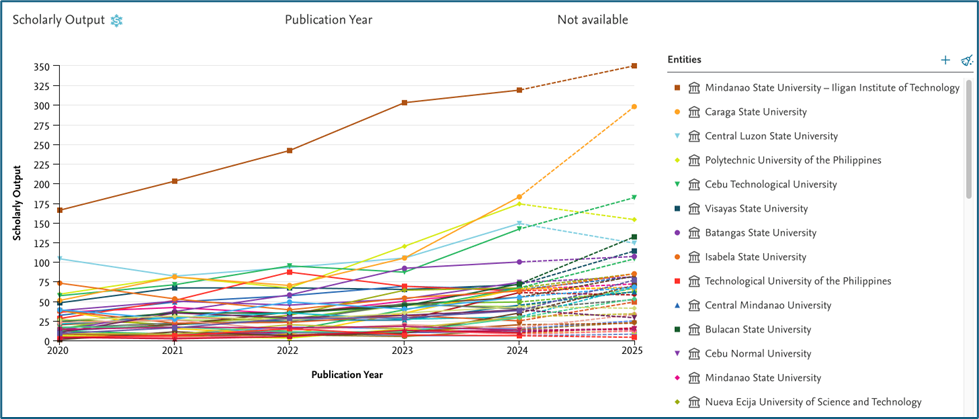Select Nueva Ecija University of Science and Technology
Screen dimensions: 979x419
pos(813,402)
